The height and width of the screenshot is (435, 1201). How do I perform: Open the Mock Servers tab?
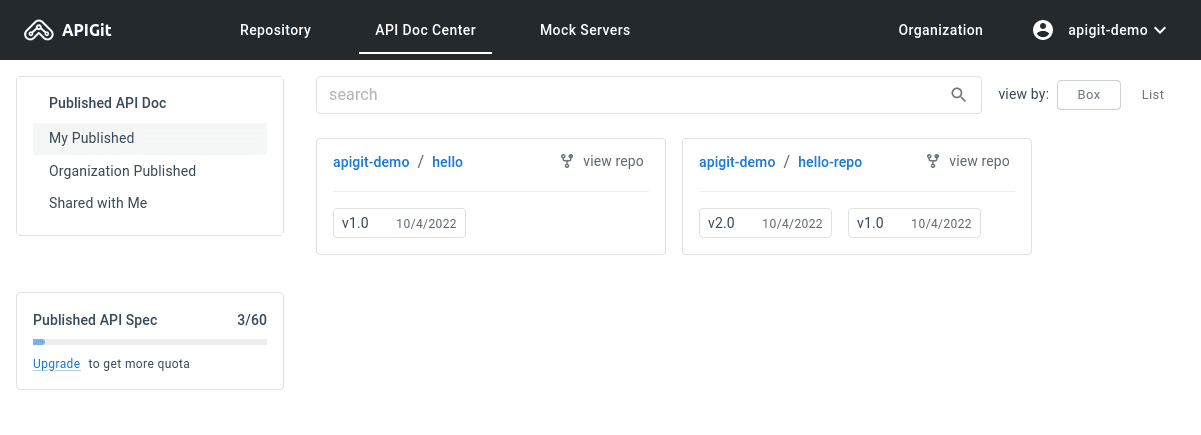click(x=585, y=30)
